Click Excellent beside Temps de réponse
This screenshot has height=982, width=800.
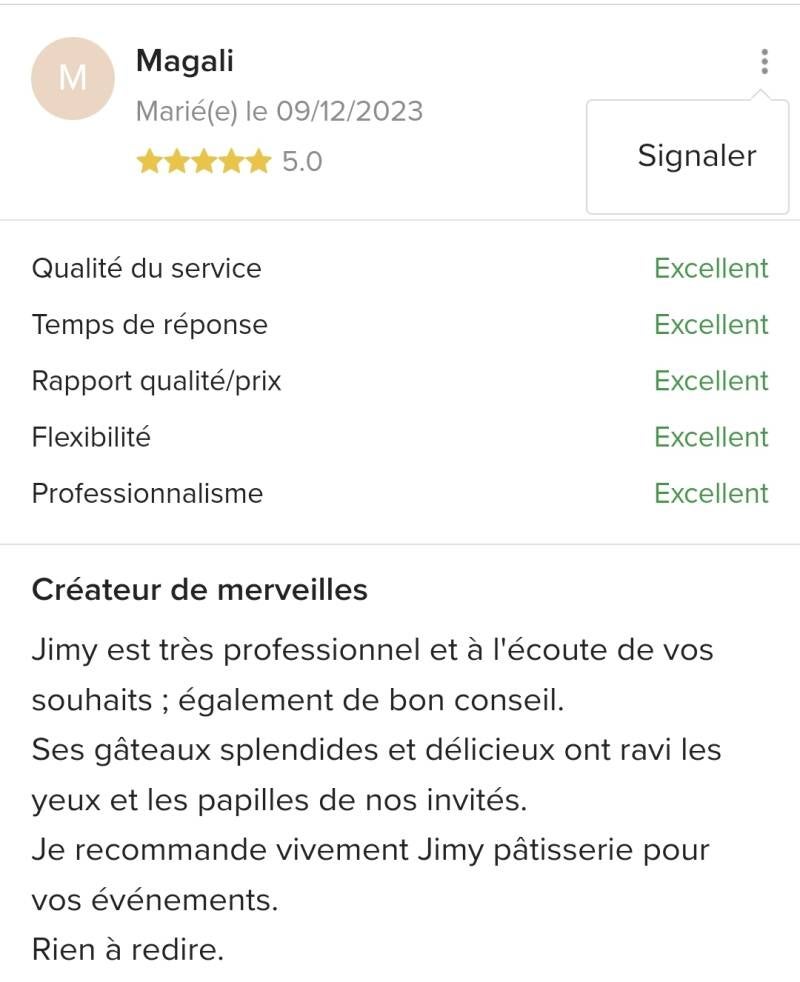pos(711,324)
